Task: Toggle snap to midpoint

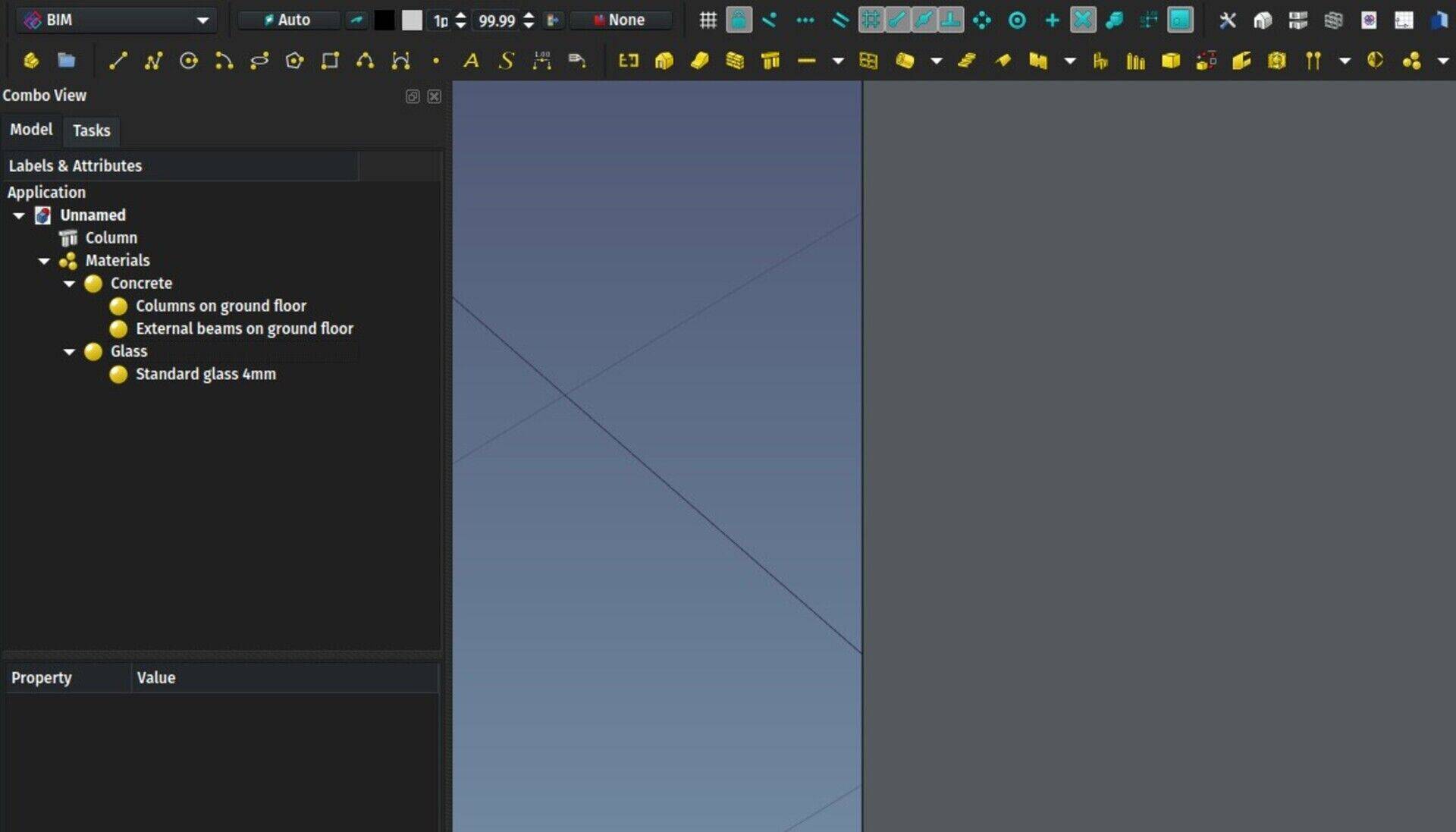Action: coord(924,20)
